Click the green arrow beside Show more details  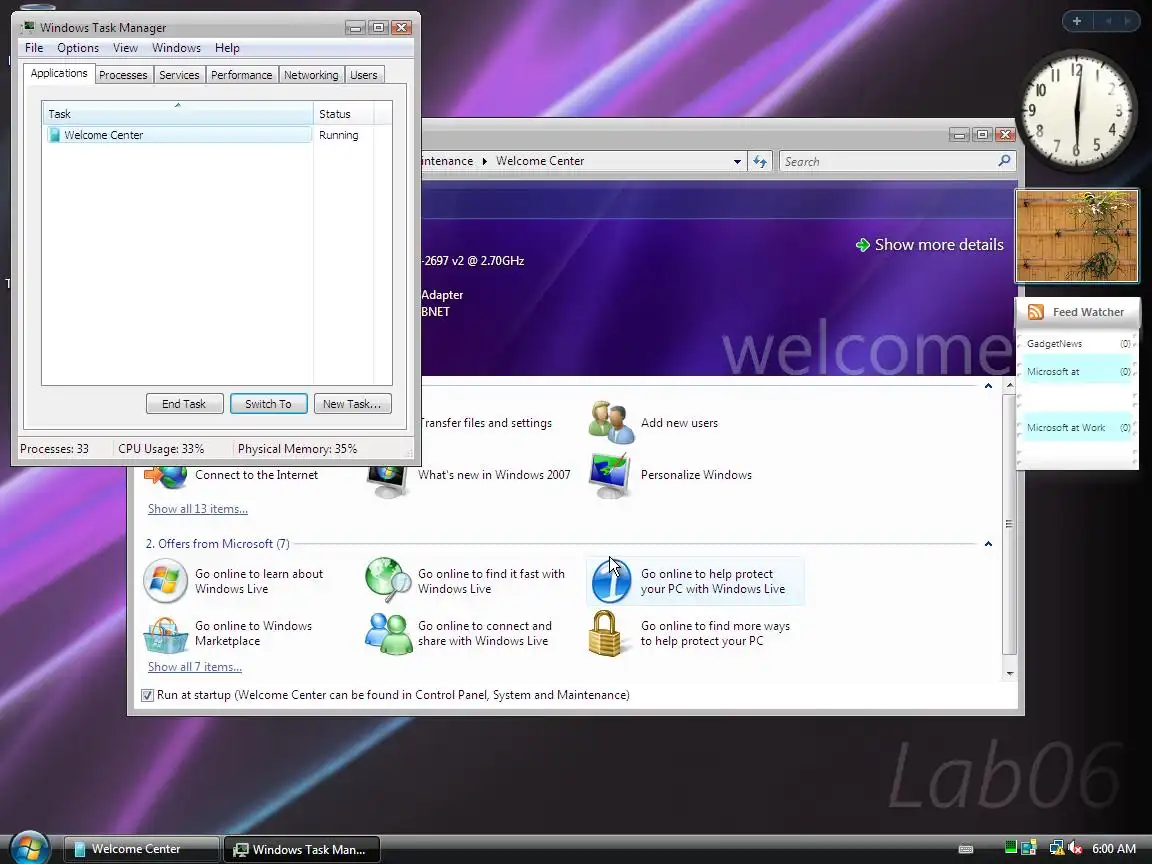(x=863, y=245)
